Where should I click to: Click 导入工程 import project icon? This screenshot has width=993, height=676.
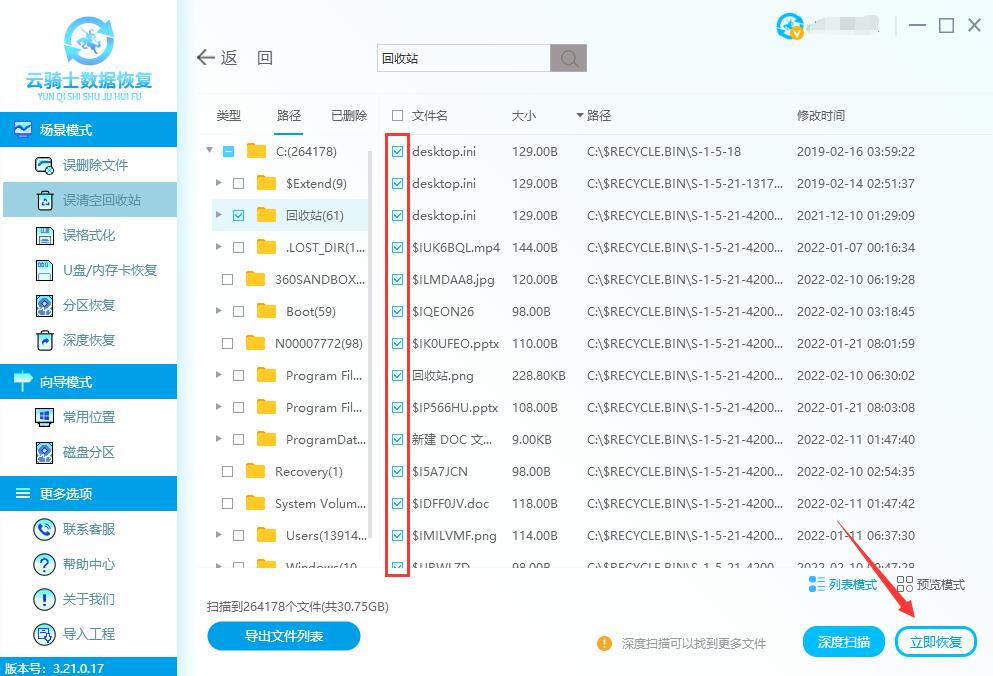click(44, 634)
